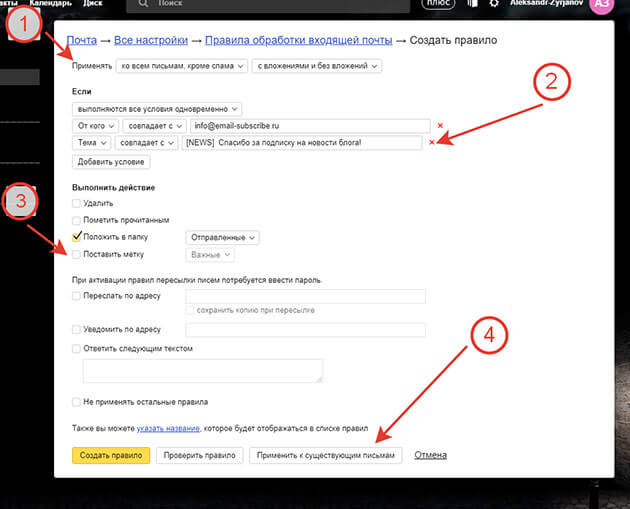This screenshot has width=630, height=509.
Task: Choose folder in 'Отправленные' dropdown
Action: (x=222, y=237)
